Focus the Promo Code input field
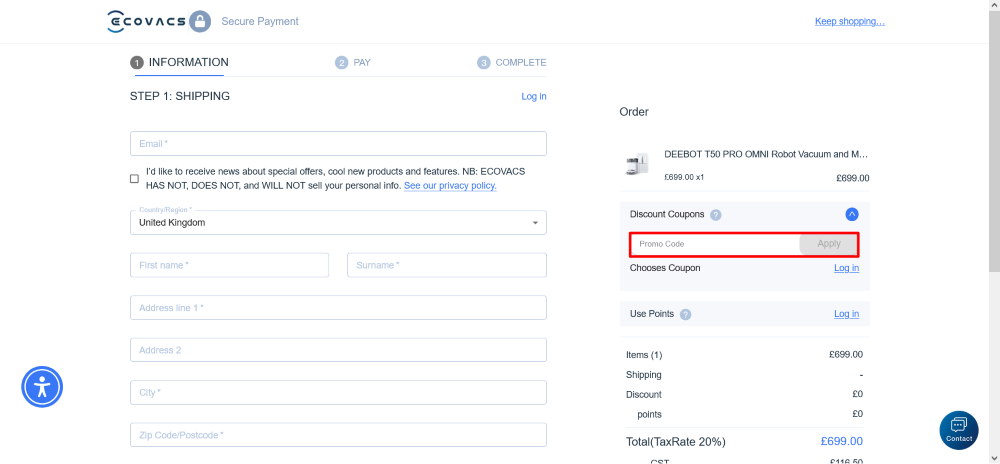The height and width of the screenshot is (464, 1000). (x=715, y=243)
